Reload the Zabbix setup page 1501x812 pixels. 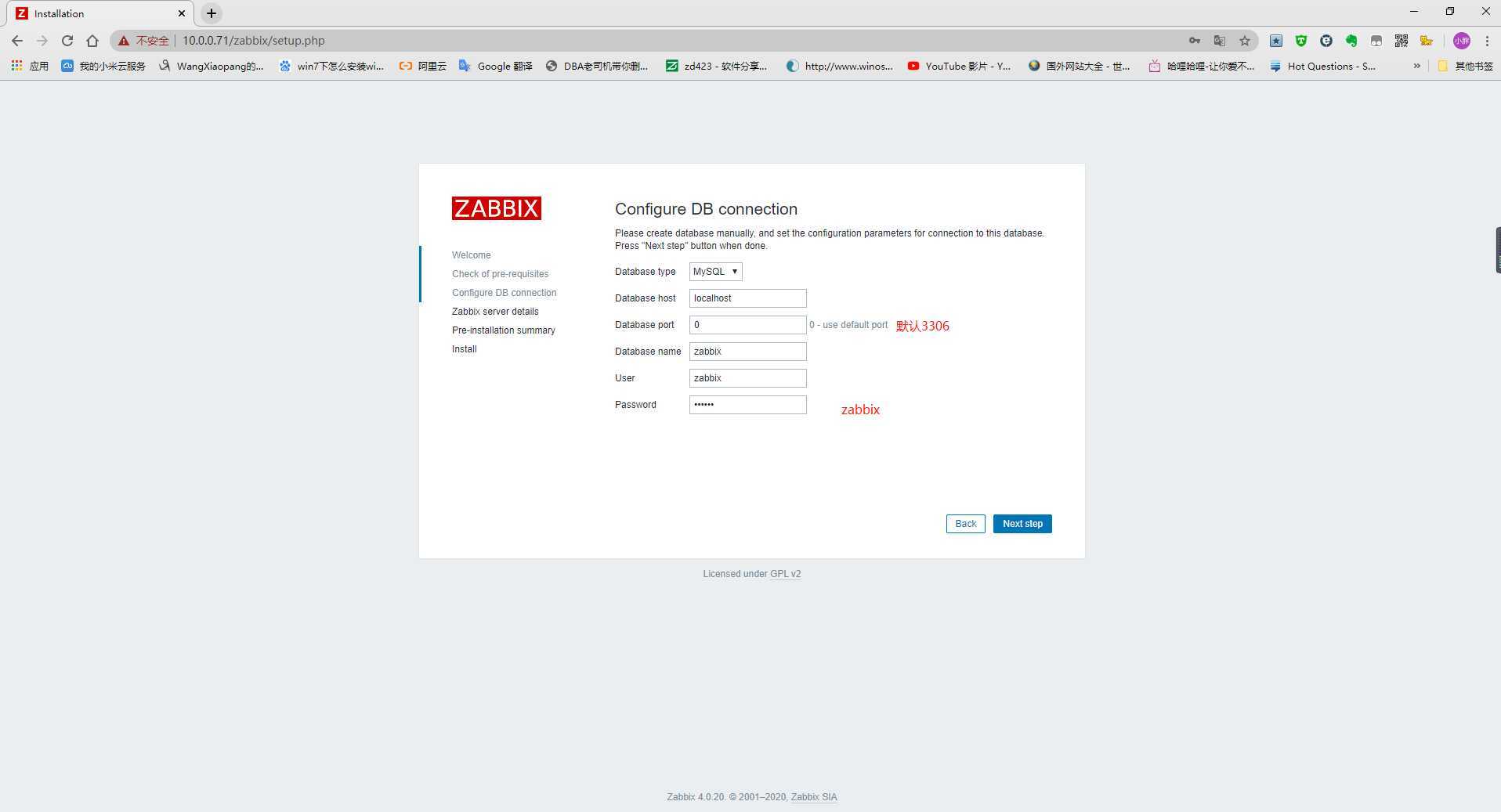pos(67,41)
